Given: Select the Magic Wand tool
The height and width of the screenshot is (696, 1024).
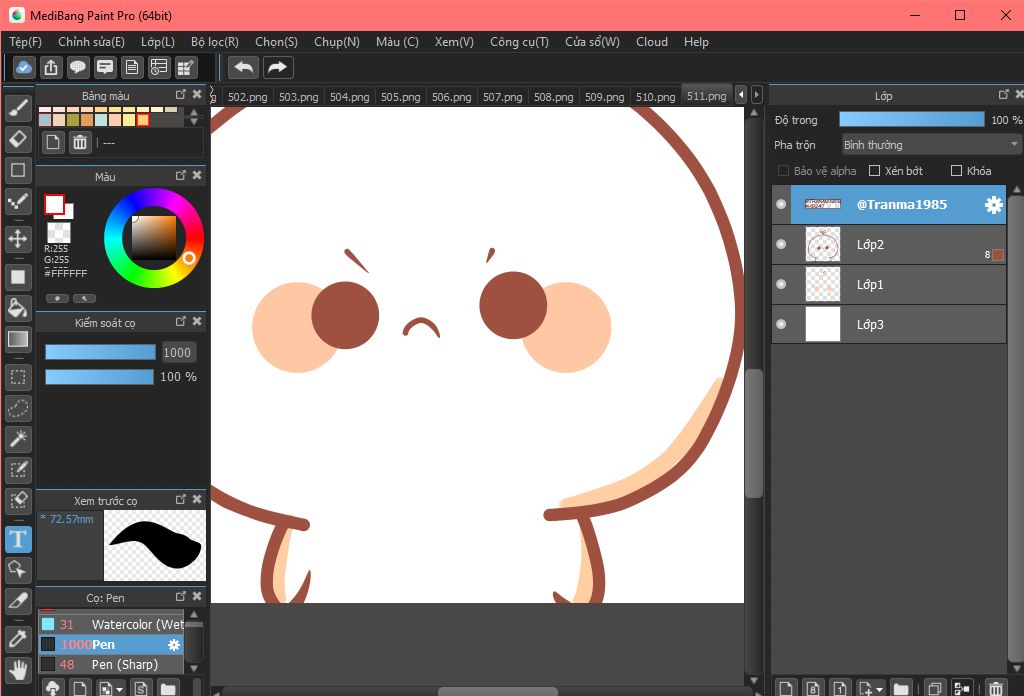Looking at the screenshot, I should coord(18,439).
